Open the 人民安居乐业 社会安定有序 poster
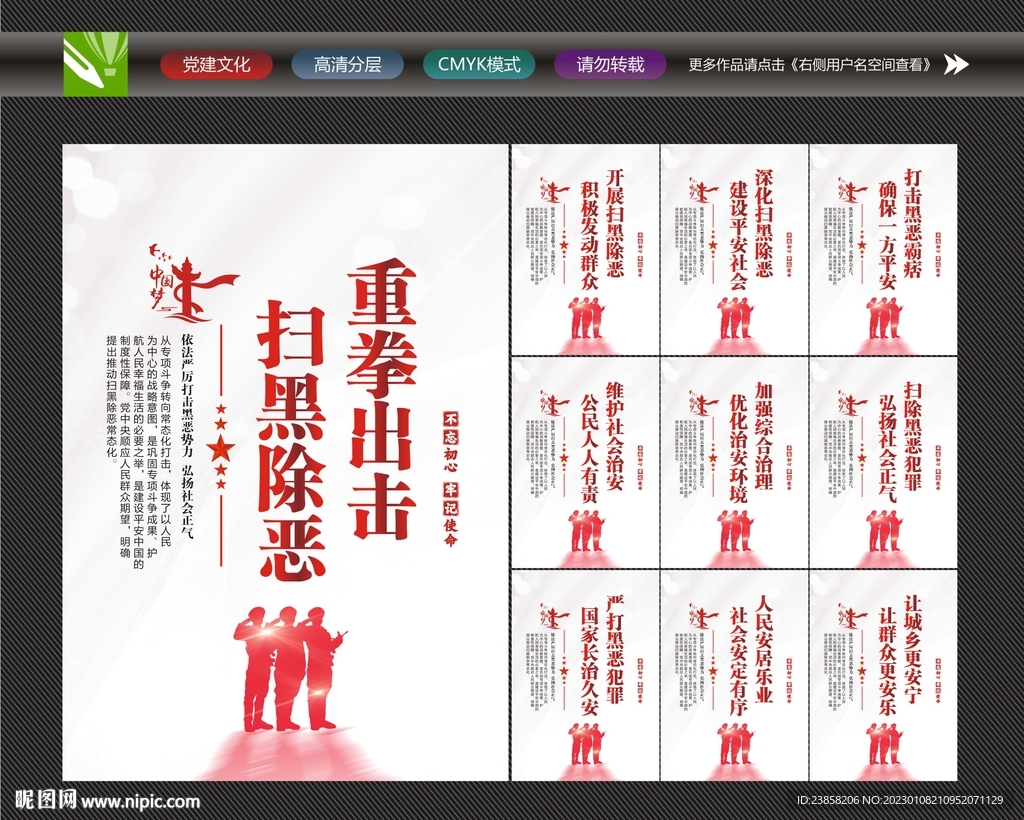 (x=735, y=676)
